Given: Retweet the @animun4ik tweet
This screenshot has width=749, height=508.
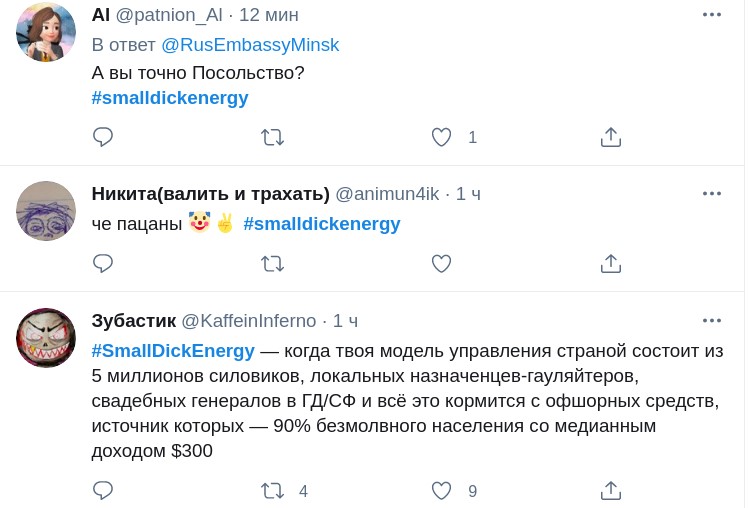Looking at the screenshot, I should point(272,263).
